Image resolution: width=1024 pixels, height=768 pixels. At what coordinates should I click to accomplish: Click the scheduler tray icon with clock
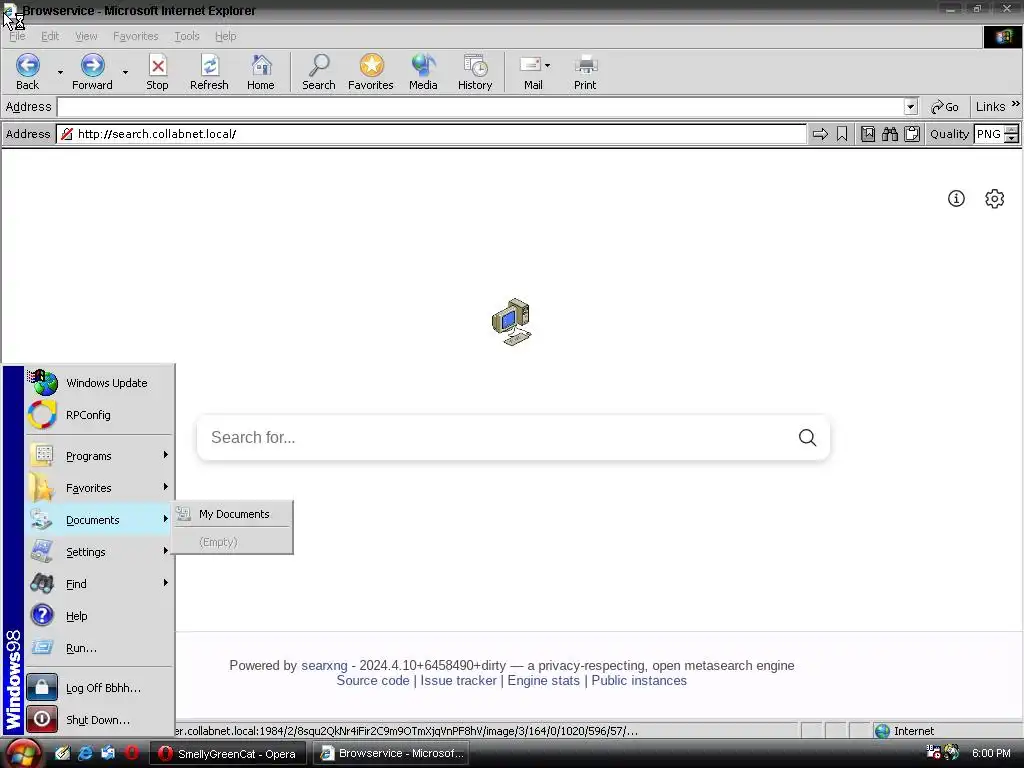pyautogui.click(x=933, y=752)
